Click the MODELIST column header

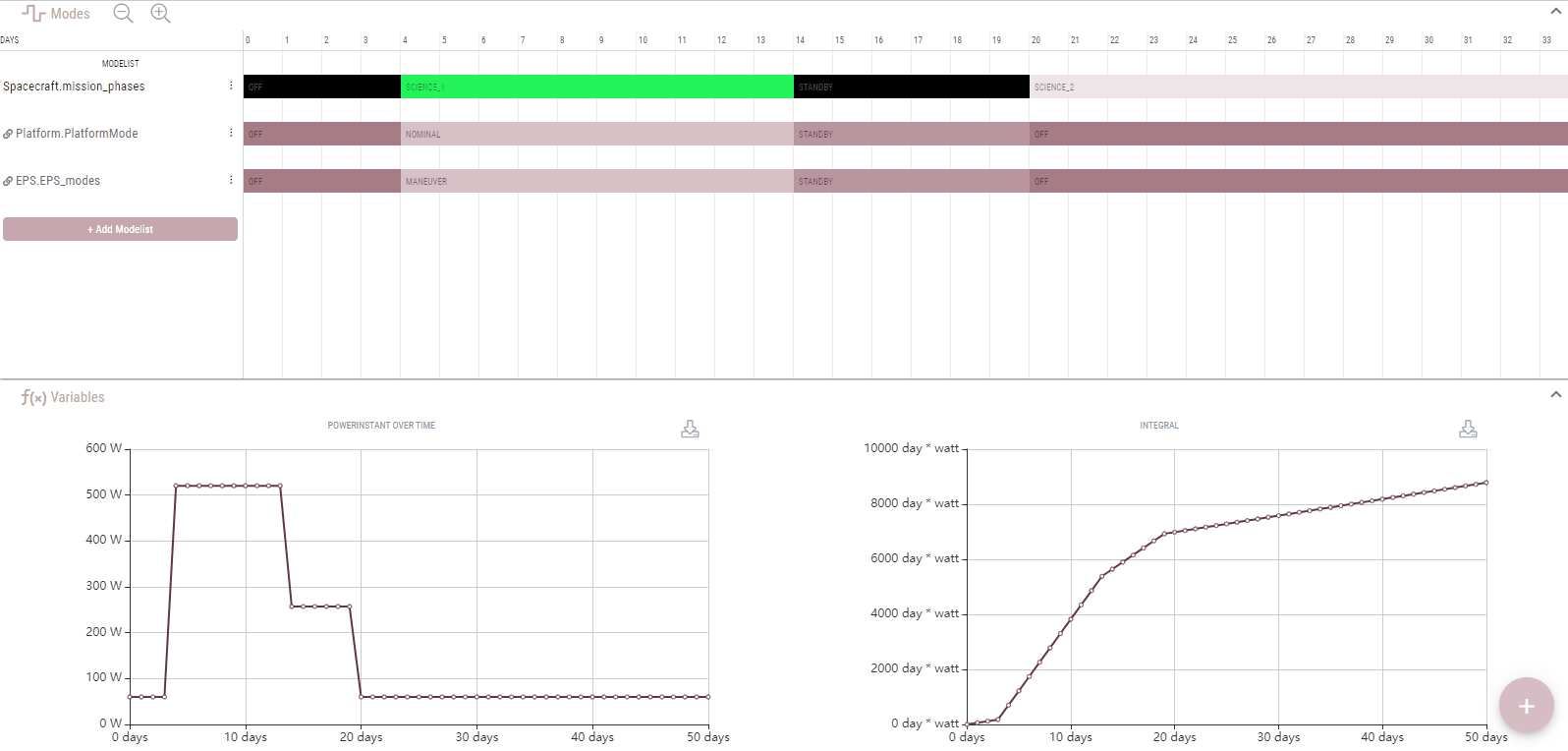(121, 64)
